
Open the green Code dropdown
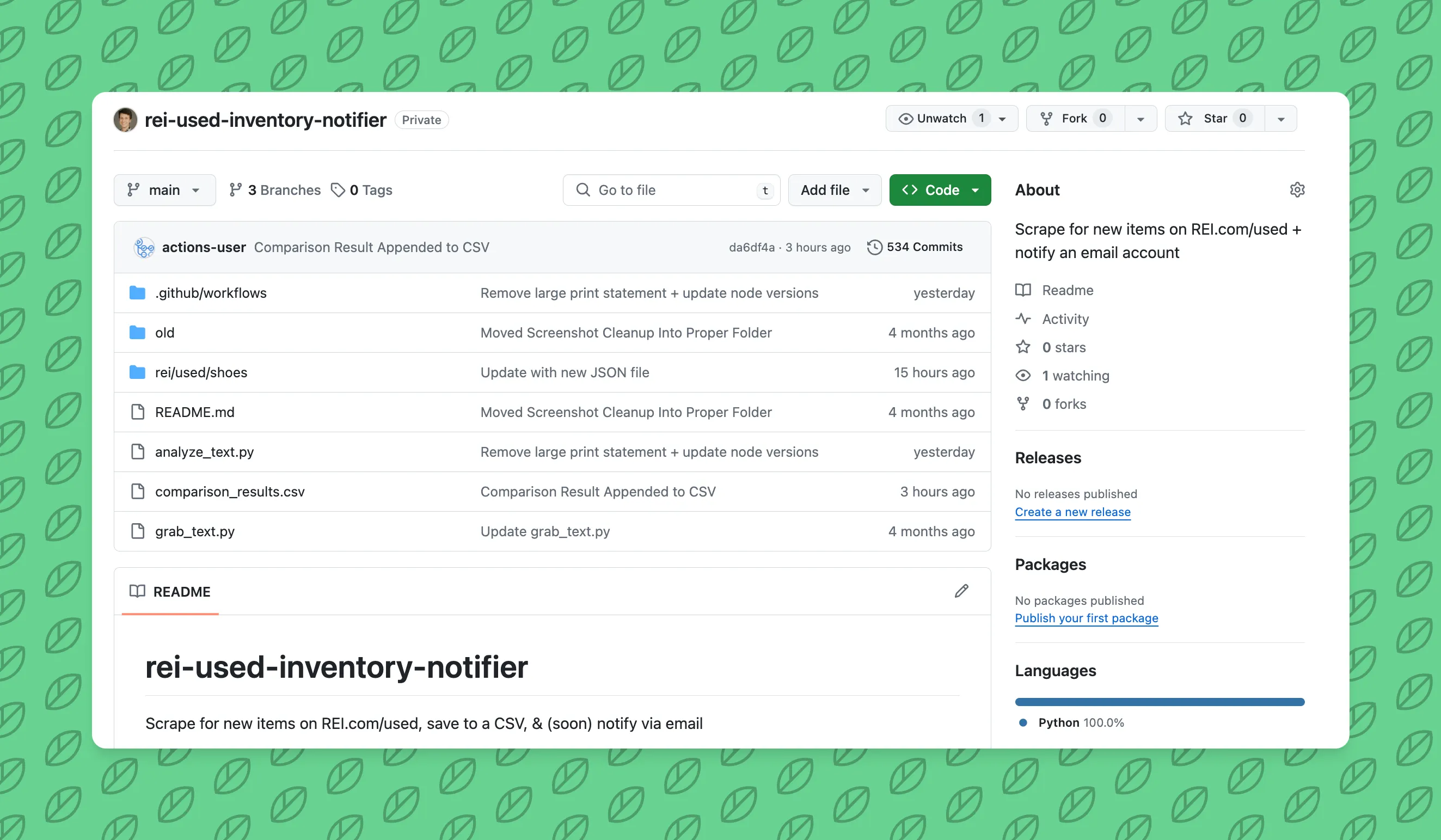point(940,190)
